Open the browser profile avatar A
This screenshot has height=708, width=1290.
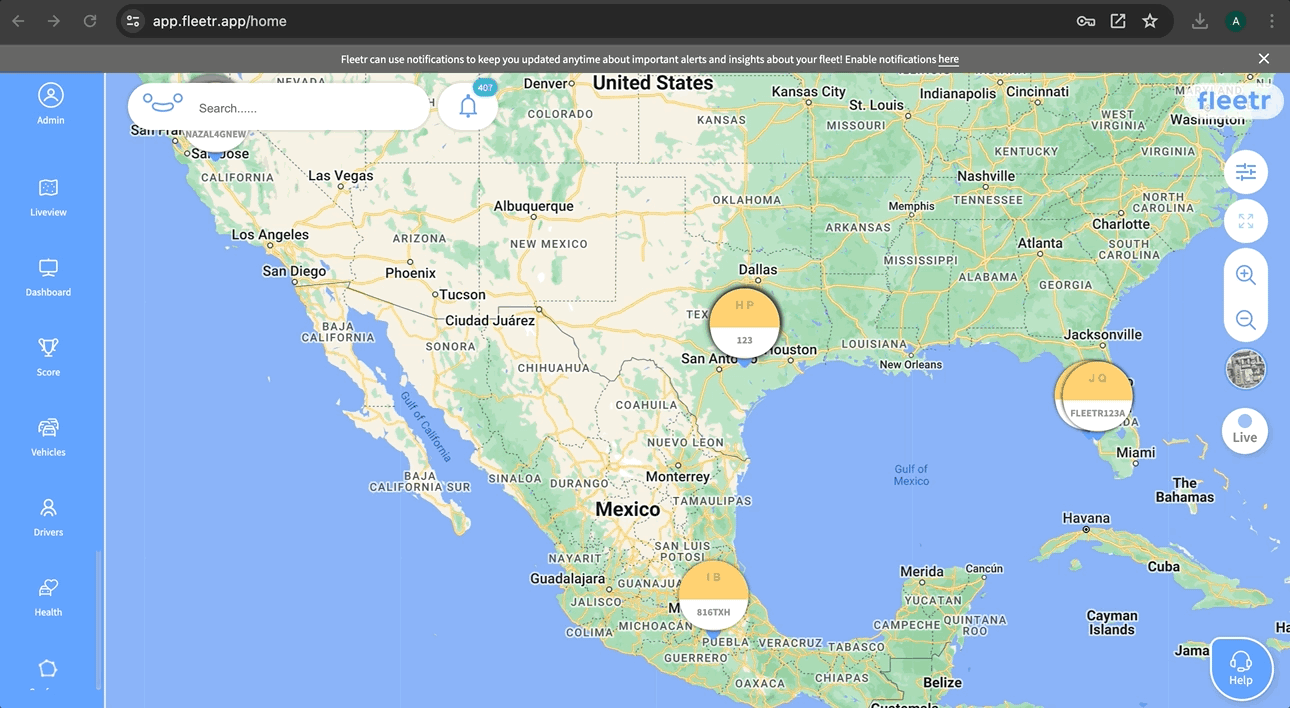click(x=1236, y=21)
